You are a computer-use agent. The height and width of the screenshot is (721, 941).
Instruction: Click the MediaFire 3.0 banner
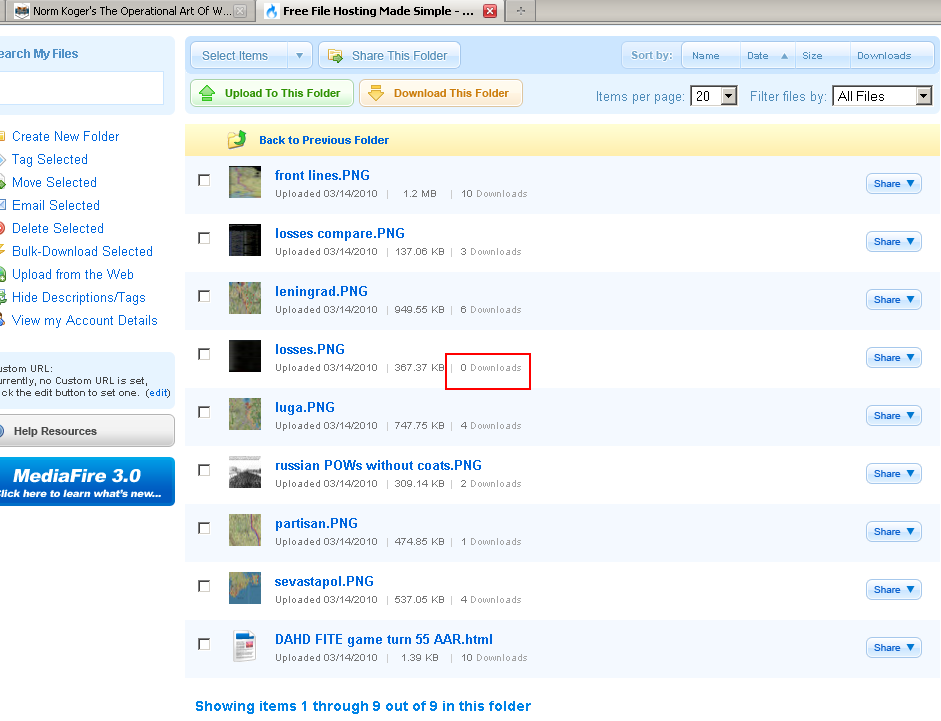click(87, 481)
